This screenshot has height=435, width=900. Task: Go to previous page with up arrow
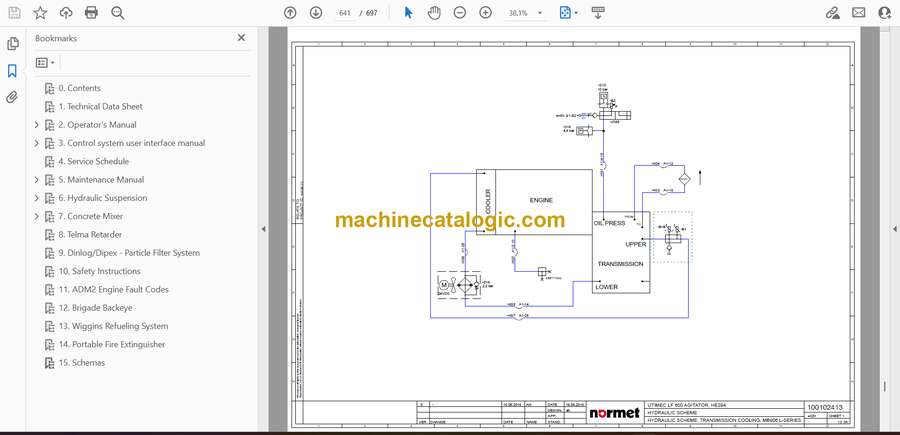290,13
